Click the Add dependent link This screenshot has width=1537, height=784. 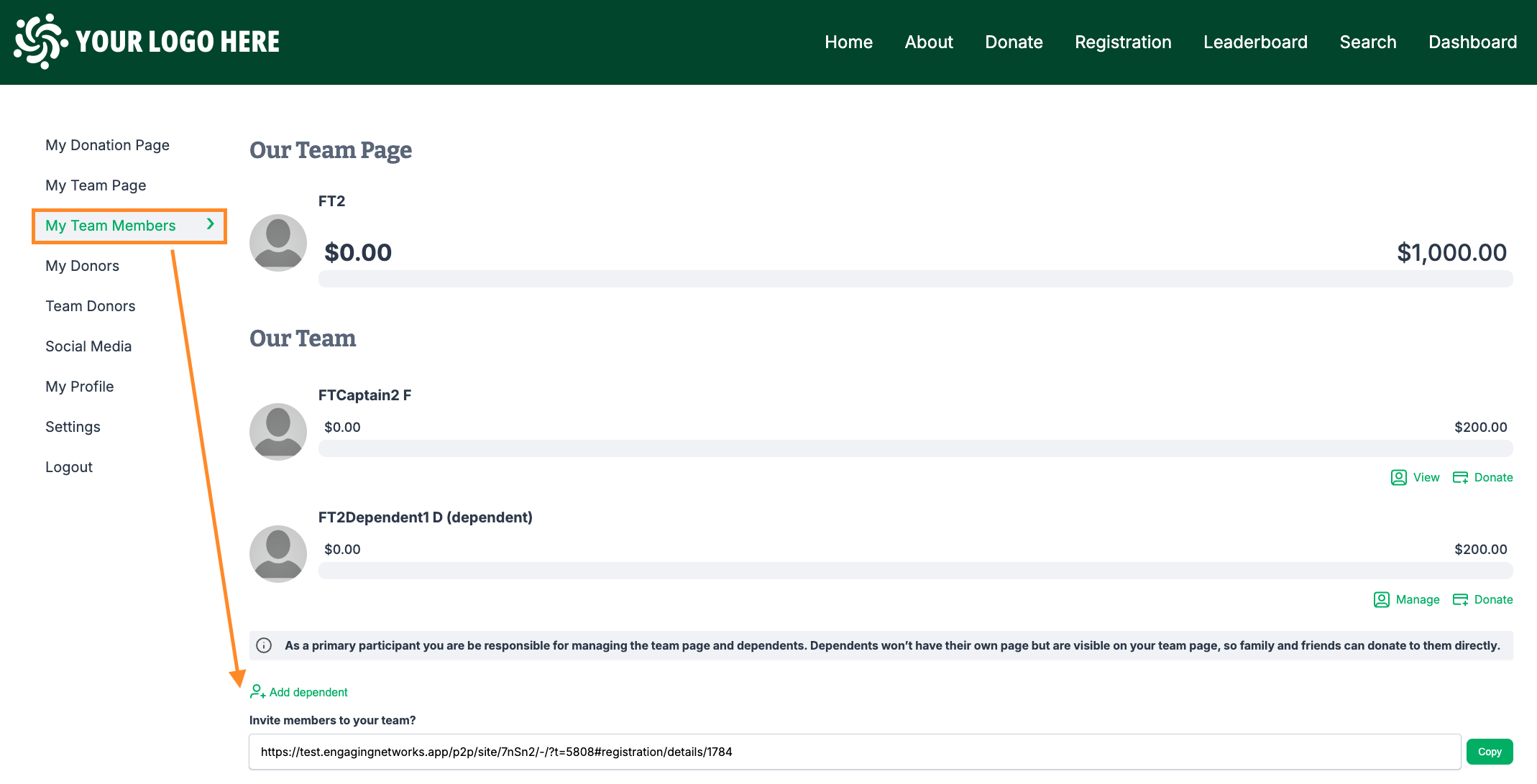[x=308, y=692]
